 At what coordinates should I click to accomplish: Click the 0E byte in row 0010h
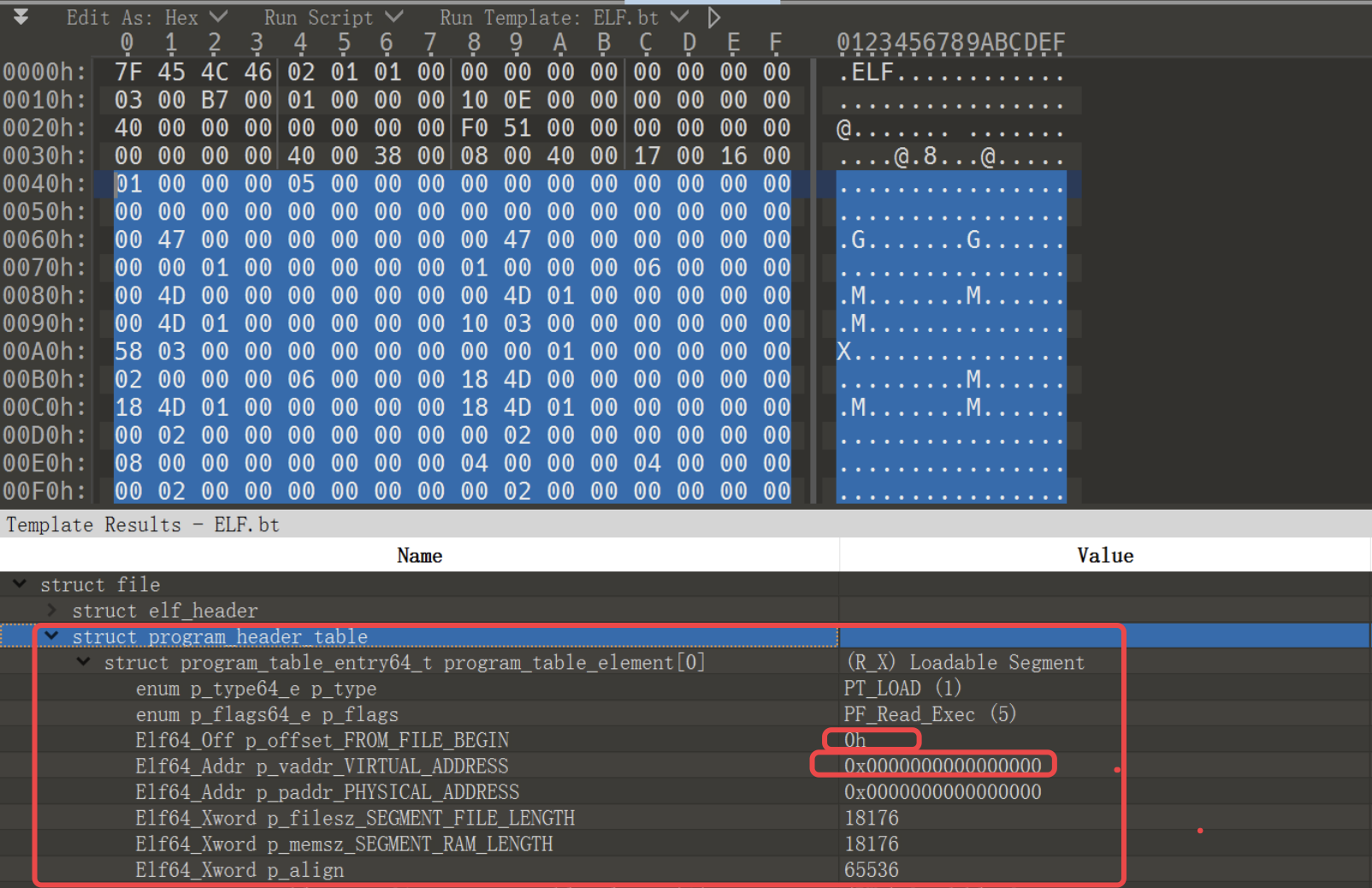pos(517,100)
